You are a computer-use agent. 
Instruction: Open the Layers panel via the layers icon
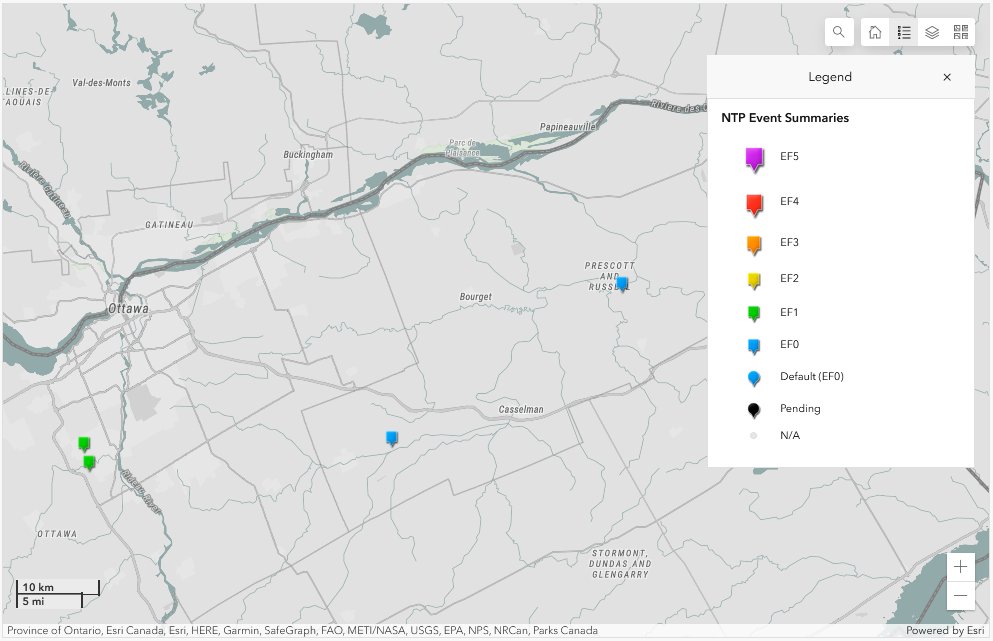coord(931,31)
